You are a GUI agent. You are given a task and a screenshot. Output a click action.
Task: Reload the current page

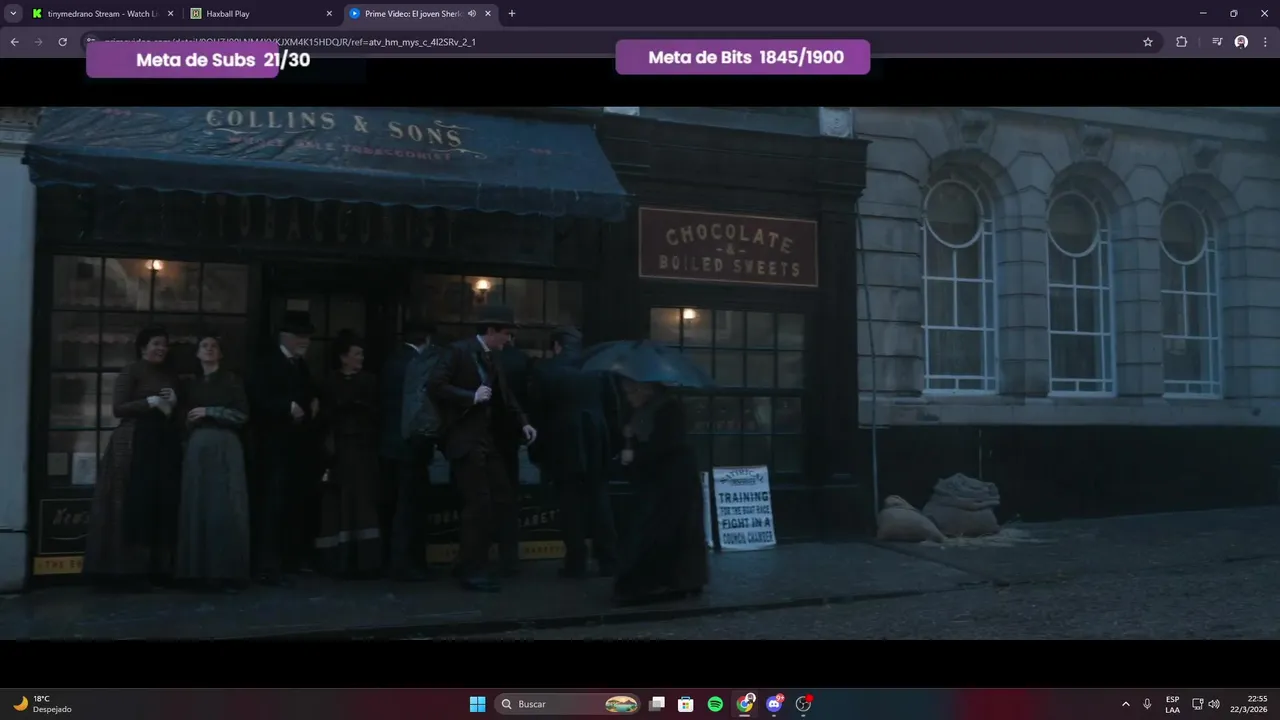tap(62, 42)
